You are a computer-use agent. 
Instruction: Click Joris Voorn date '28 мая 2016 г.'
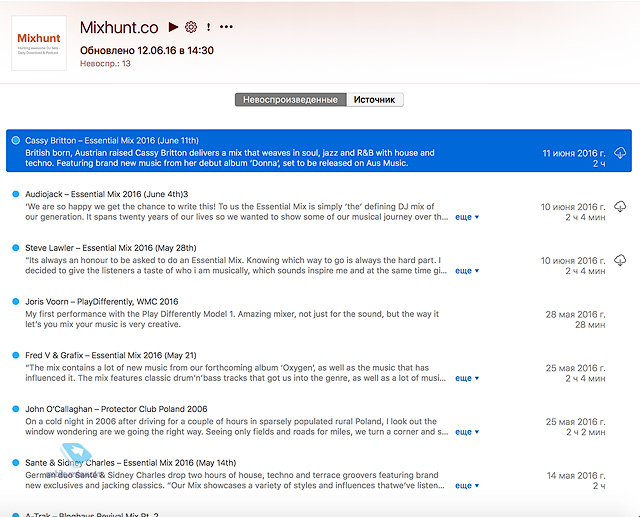tap(576, 314)
